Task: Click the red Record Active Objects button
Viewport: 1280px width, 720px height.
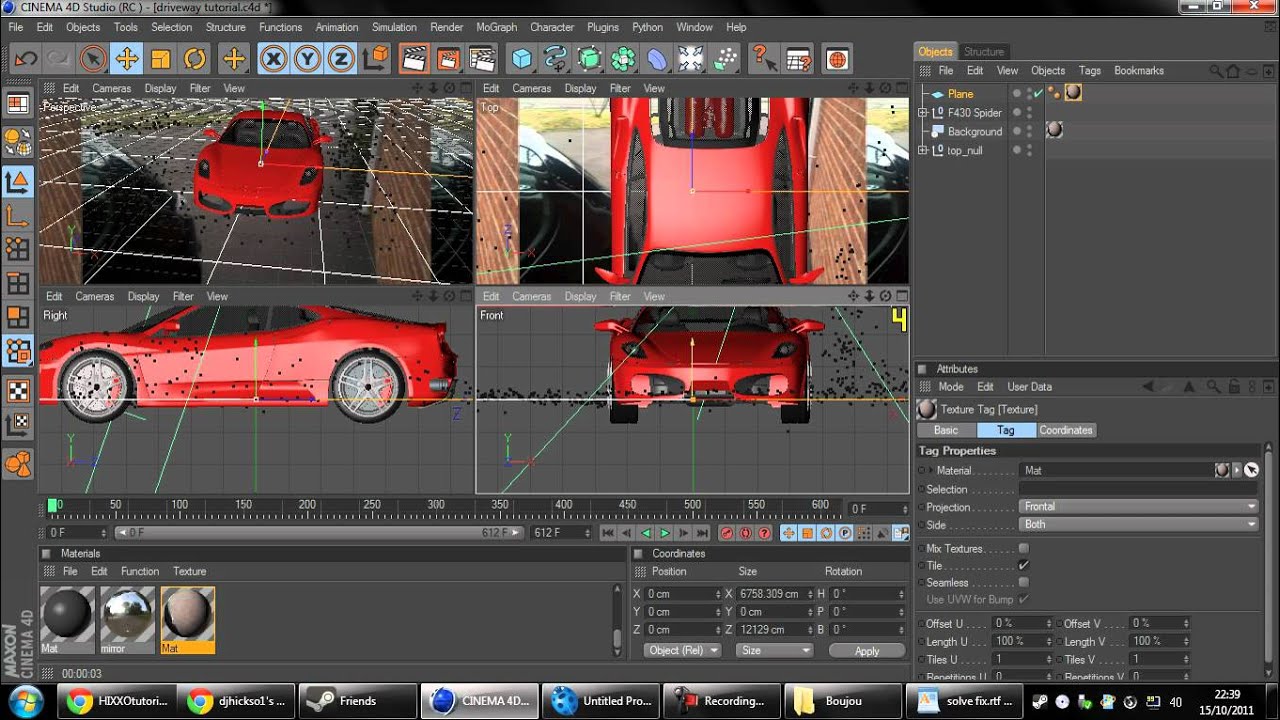Action: coord(727,534)
